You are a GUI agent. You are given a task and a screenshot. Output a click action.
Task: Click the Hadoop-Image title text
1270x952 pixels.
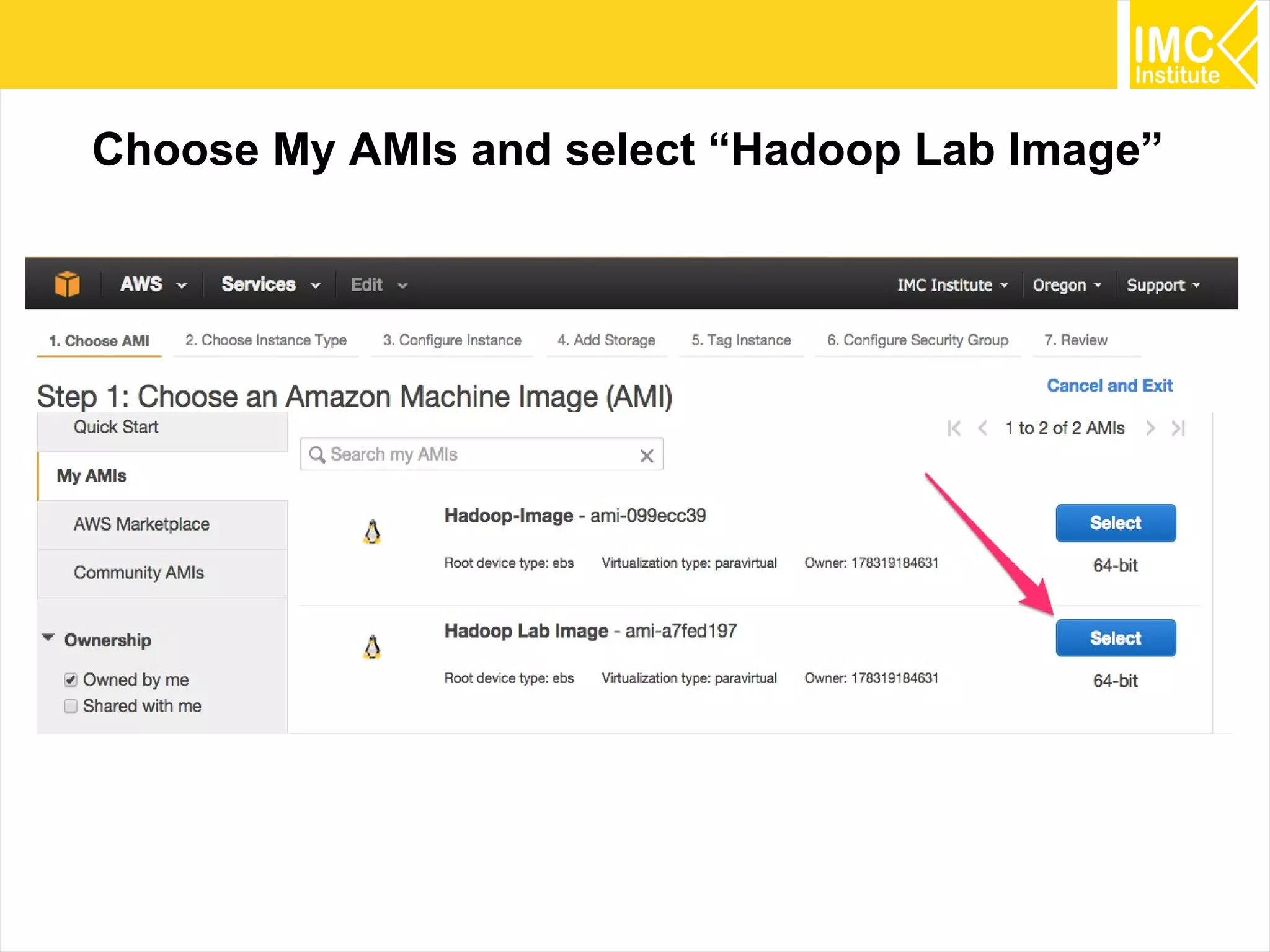click(508, 516)
